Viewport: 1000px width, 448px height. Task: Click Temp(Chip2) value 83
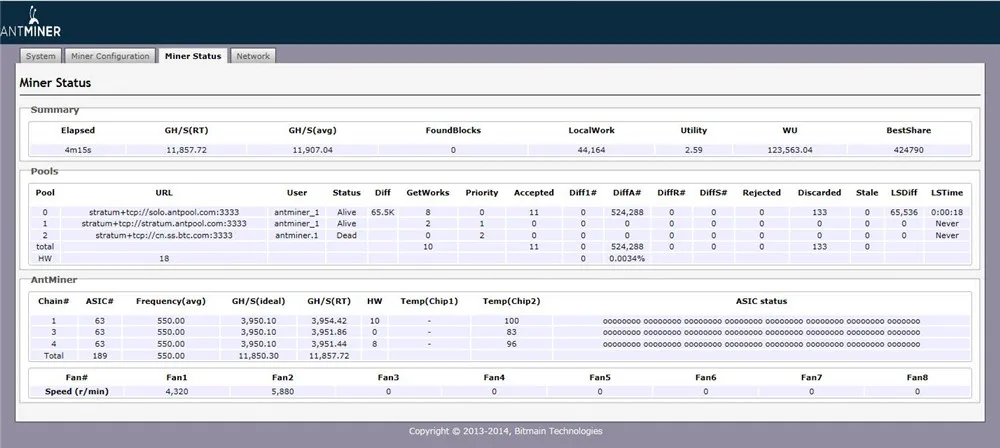[x=511, y=332]
